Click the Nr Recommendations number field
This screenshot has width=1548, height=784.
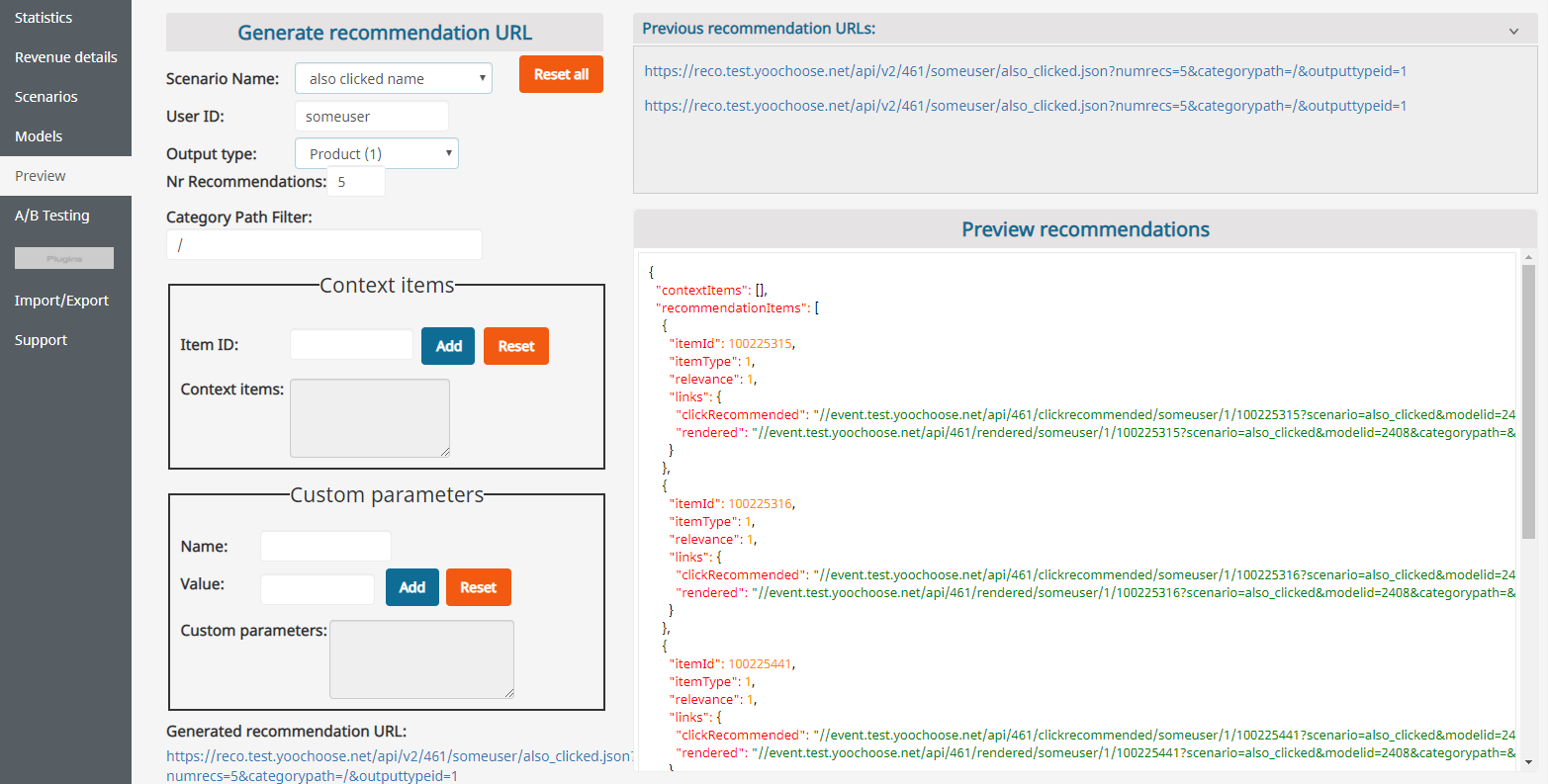[356, 182]
